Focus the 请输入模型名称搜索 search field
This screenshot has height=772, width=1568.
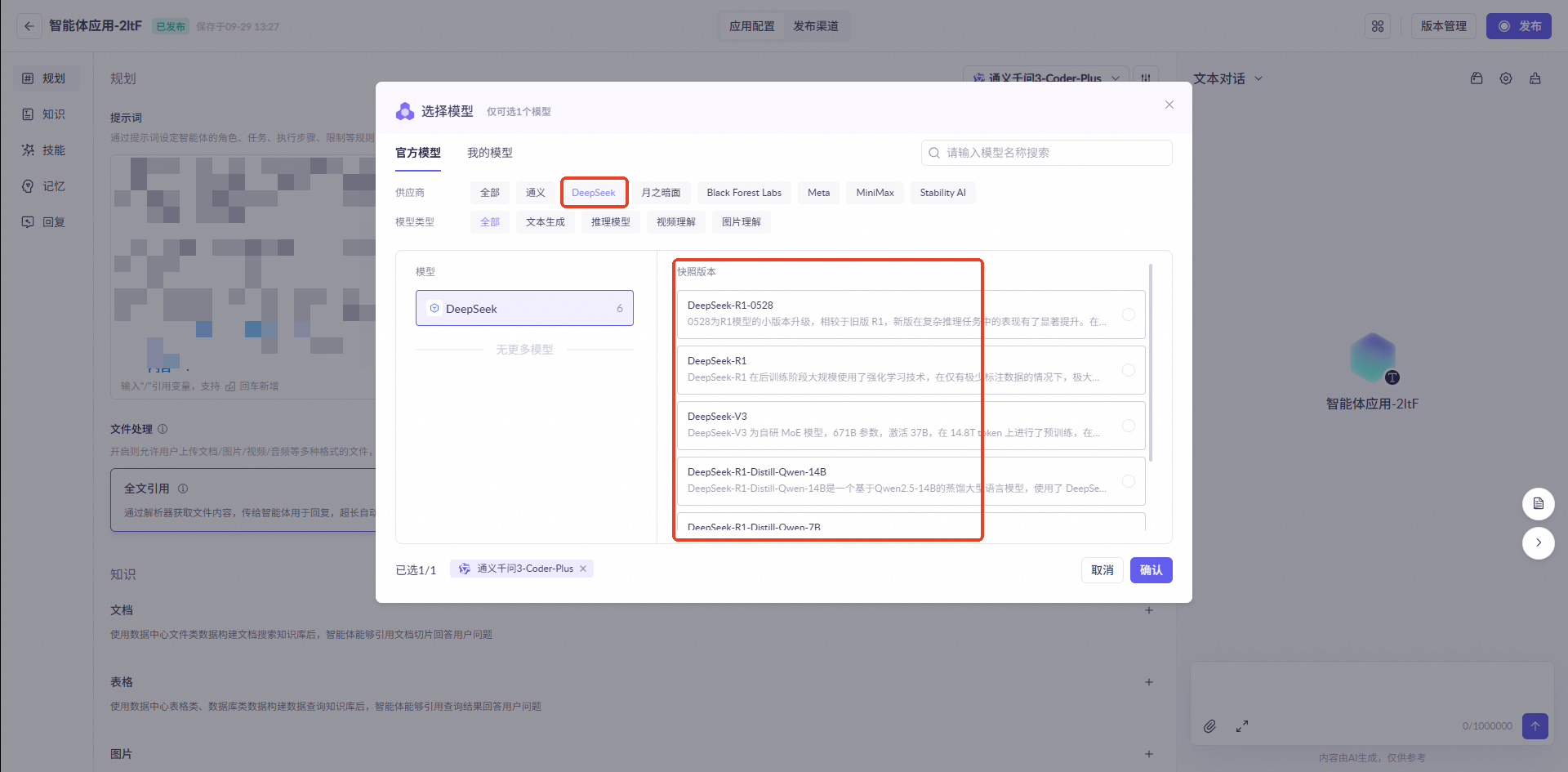pos(1047,153)
